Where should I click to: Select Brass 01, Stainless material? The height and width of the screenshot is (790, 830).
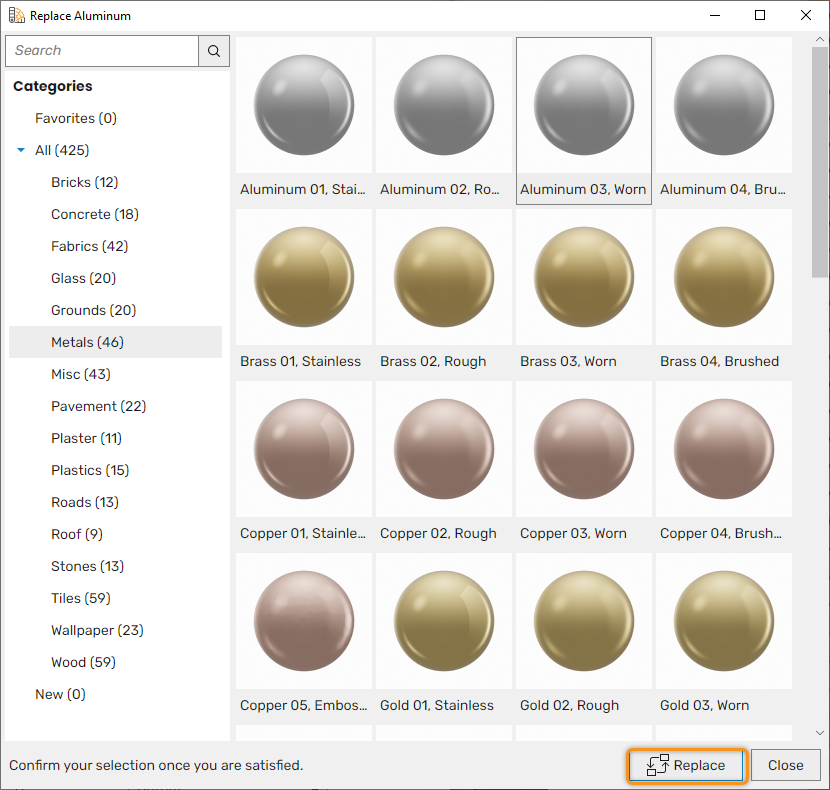coord(304,277)
